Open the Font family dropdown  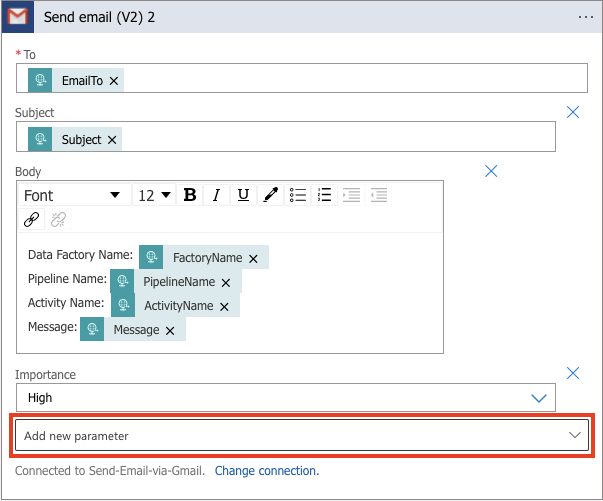click(x=72, y=195)
